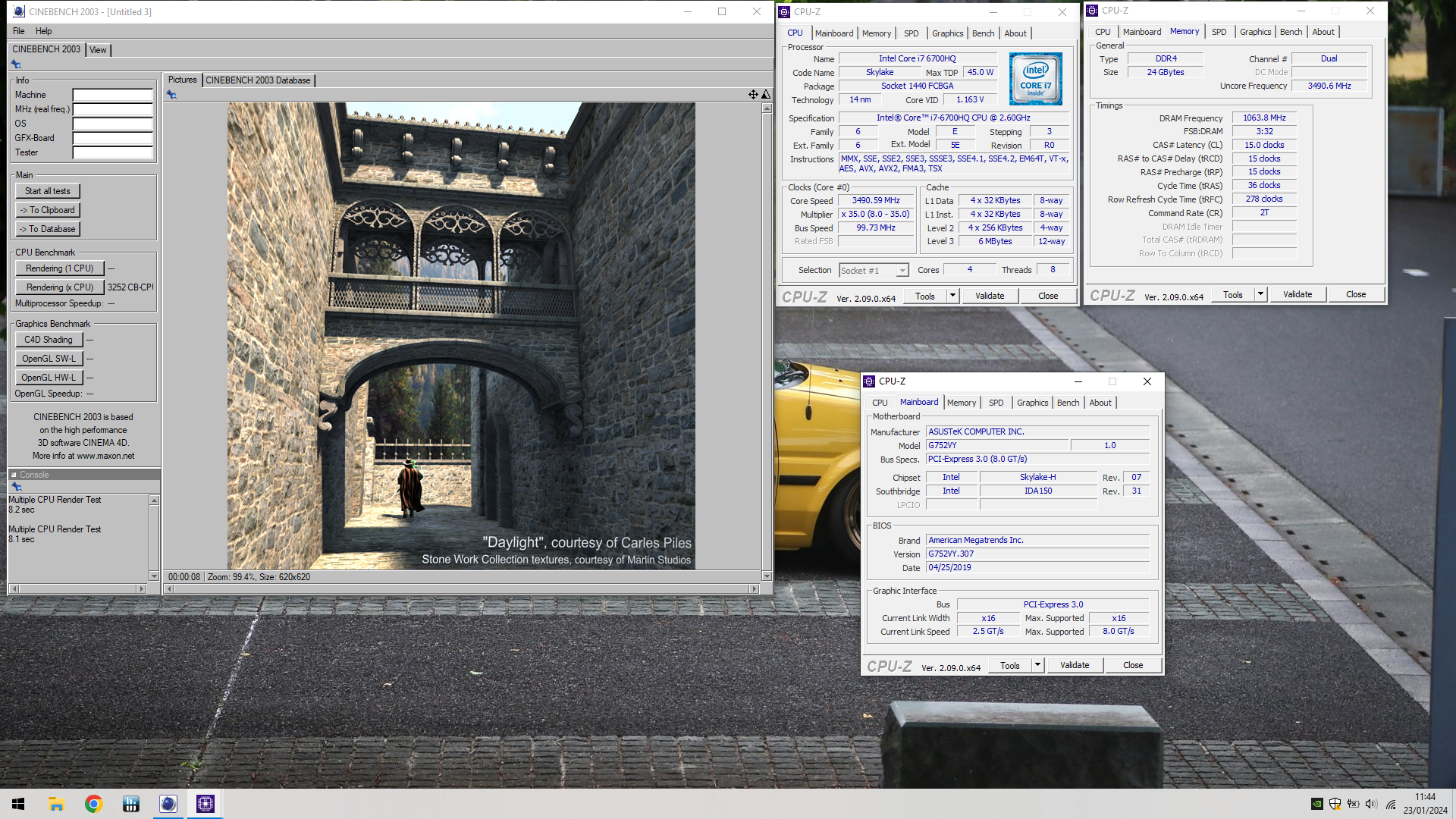The width and height of the screenshot is (1456, 819).
Task: Click Validate in CPU-Z Mainboard window
Action: point(1075,665)
